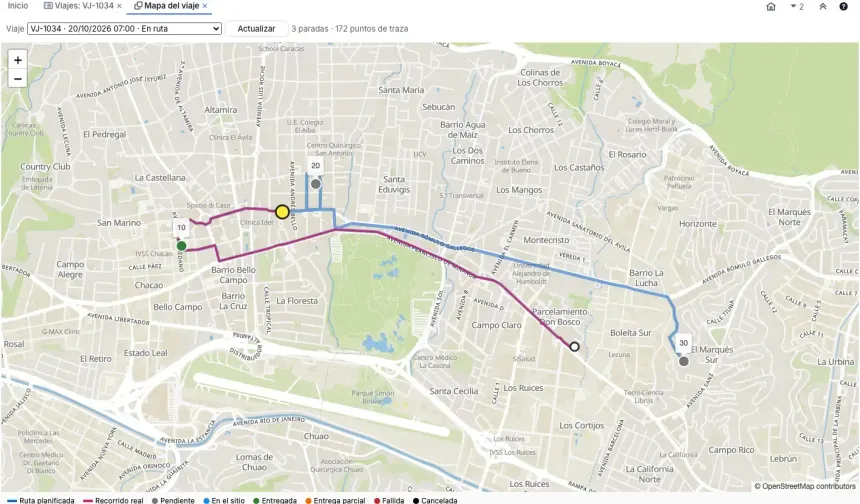Click the stop label 20 on the map
Image resolution: width=860 pixels, height=504 pixels.
(x=315, y=166)
